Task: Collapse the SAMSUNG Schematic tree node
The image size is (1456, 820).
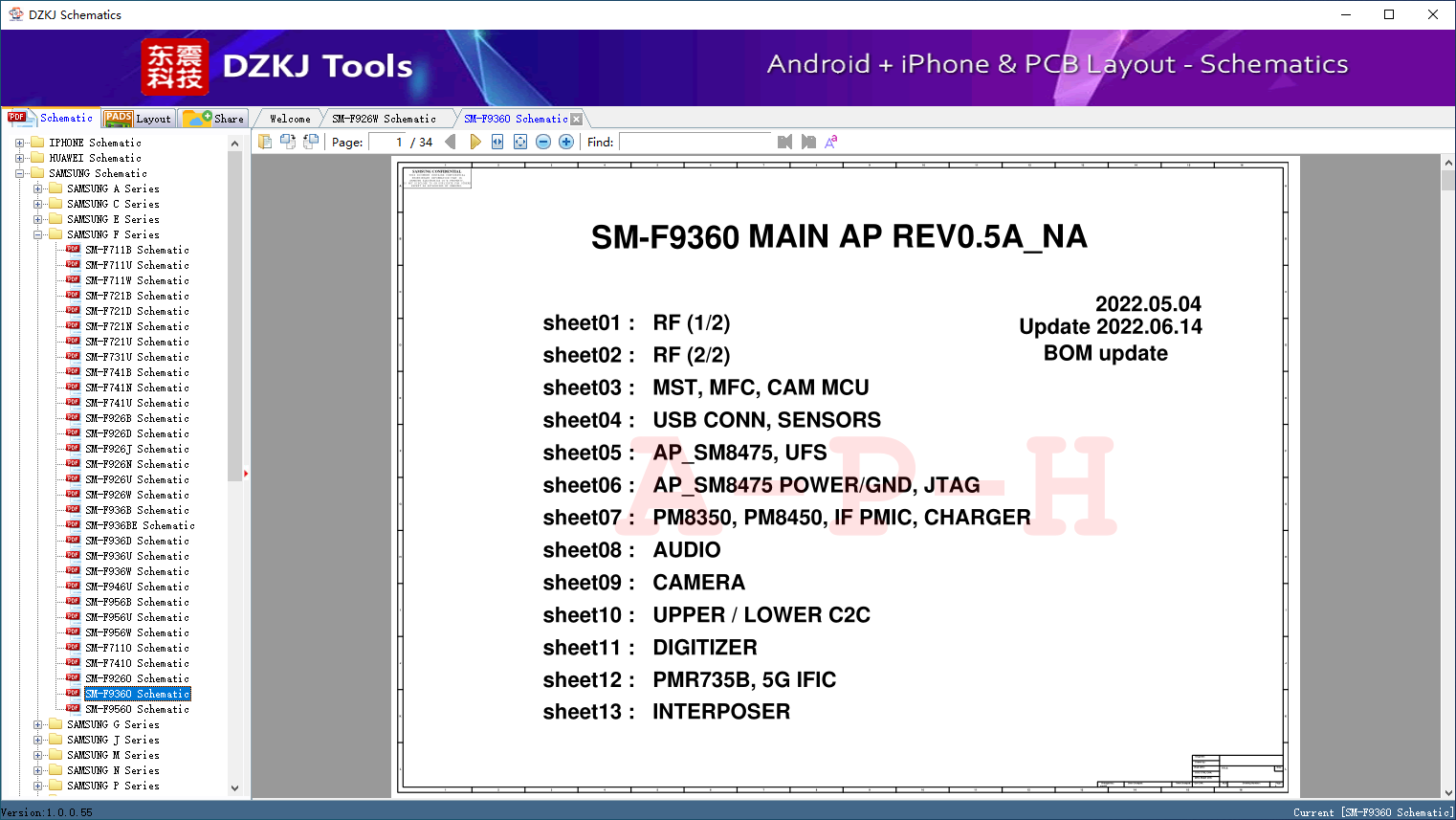Action: [19, 173]
